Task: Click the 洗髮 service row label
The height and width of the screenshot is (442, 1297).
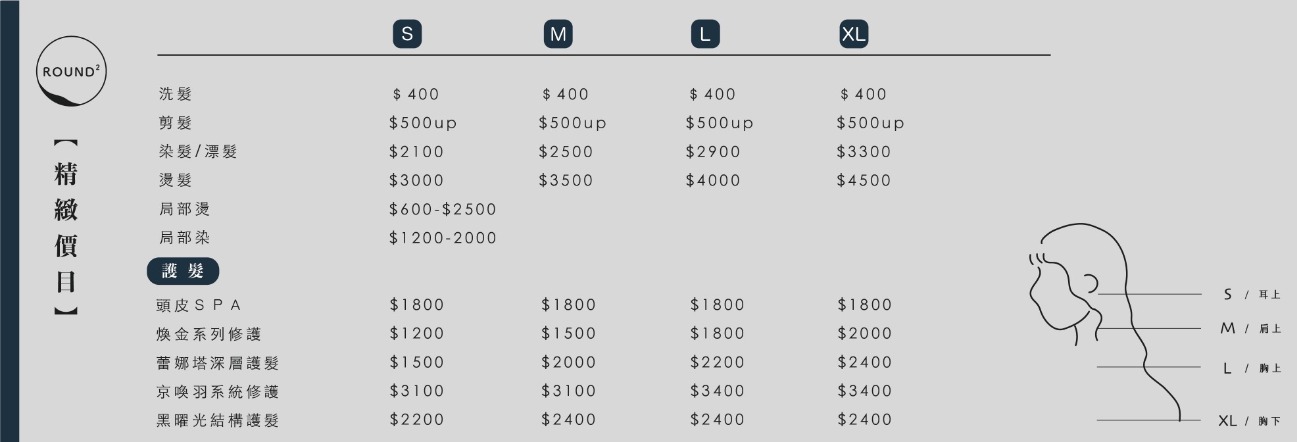Action: click(x=175, y=94)
